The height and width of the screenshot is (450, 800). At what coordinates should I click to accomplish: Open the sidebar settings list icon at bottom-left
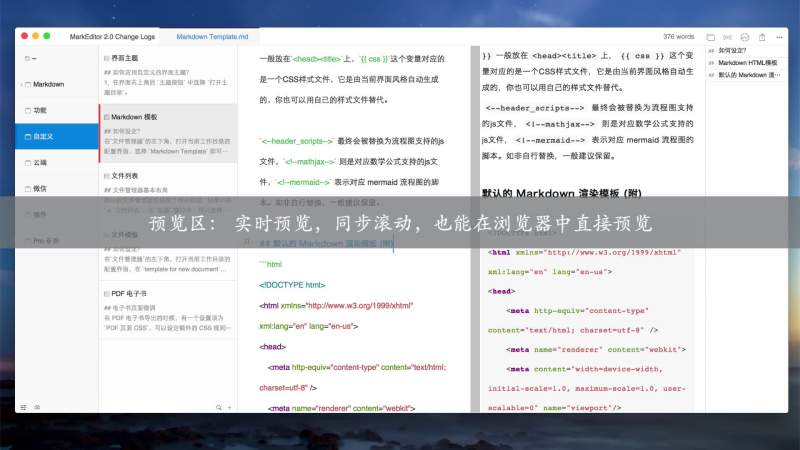pos(23,407)
